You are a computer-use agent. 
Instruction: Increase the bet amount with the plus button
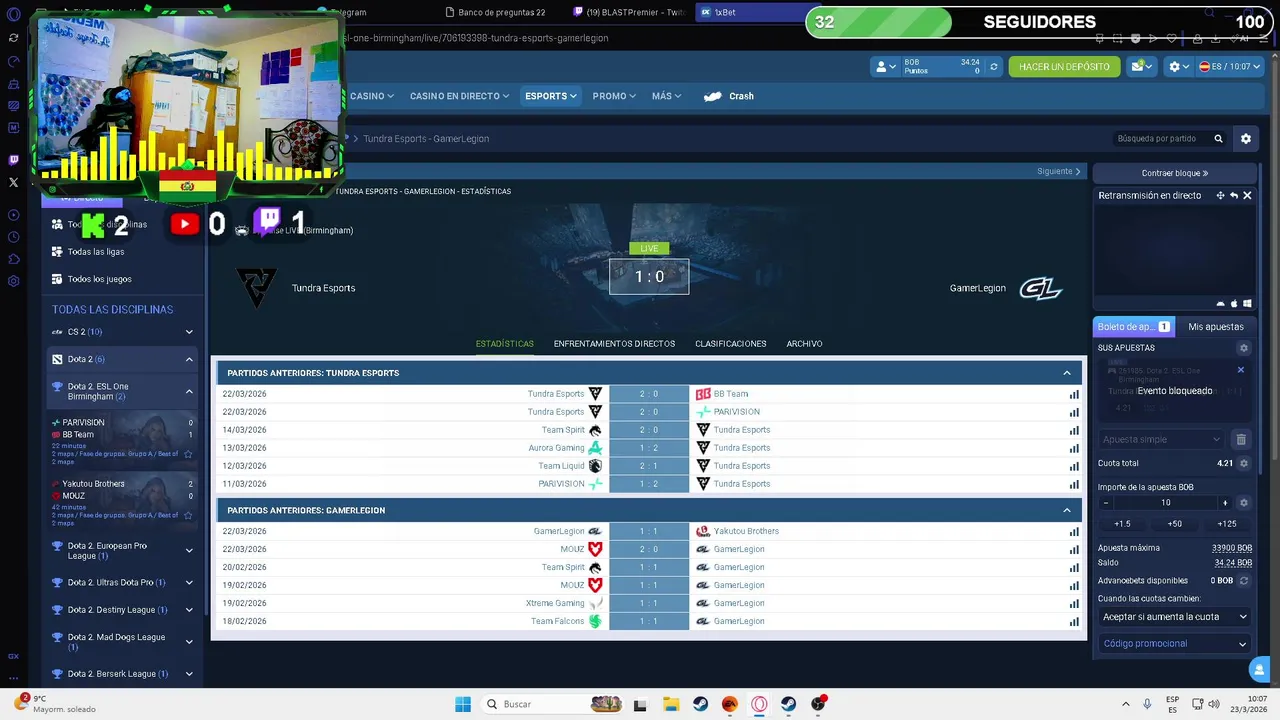point(1225,503)
